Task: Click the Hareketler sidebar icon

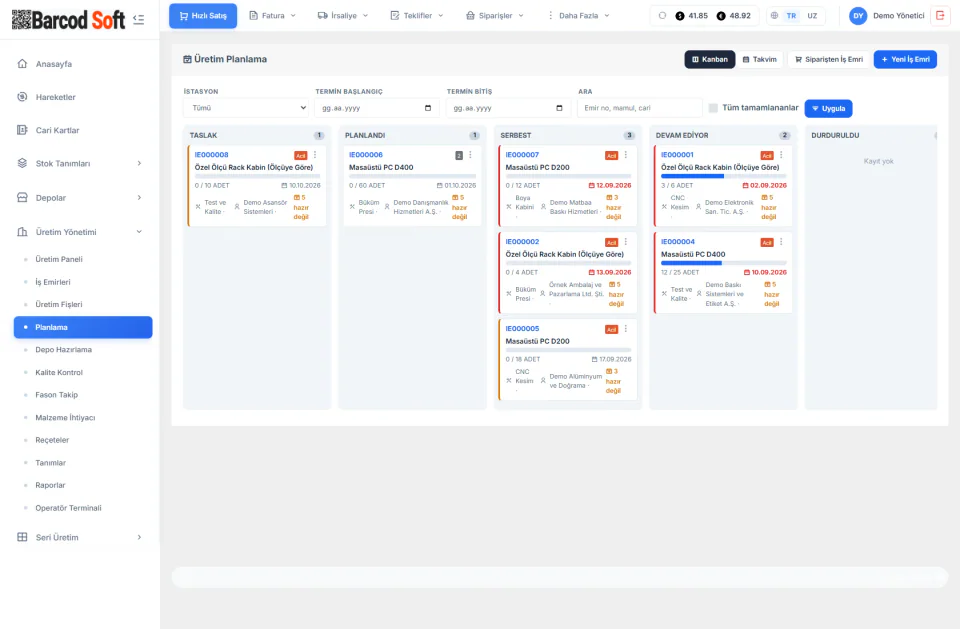Action: (x=23, y=97)
